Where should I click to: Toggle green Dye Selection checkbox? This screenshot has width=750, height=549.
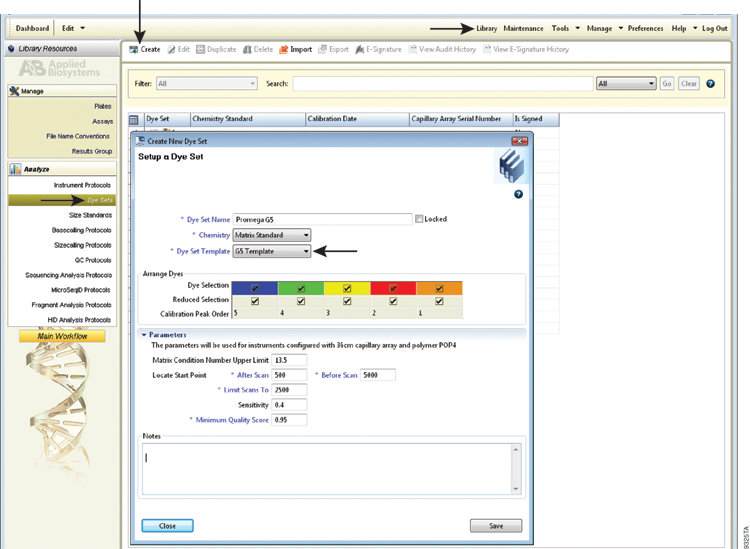tap(301, 288)
